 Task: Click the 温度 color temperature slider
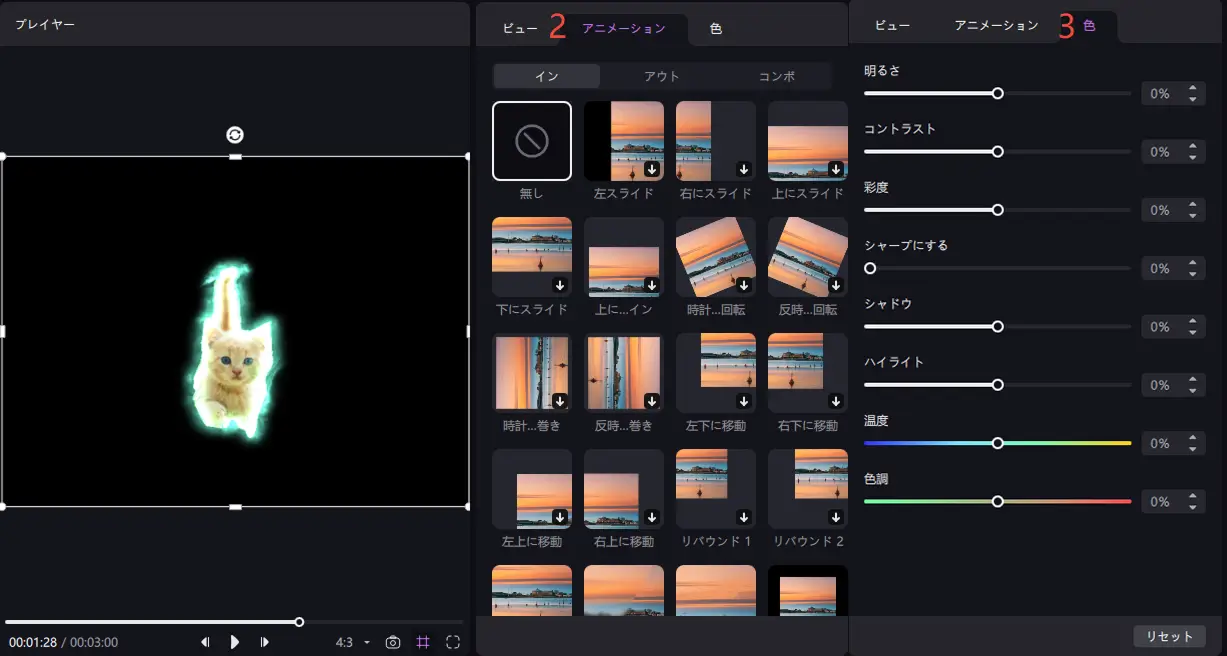(x=997, y=443)
